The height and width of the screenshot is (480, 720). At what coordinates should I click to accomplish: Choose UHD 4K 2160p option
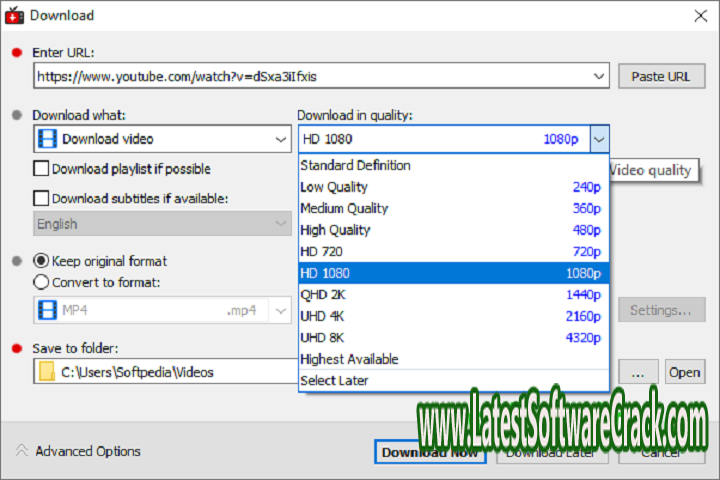[454, 316]
